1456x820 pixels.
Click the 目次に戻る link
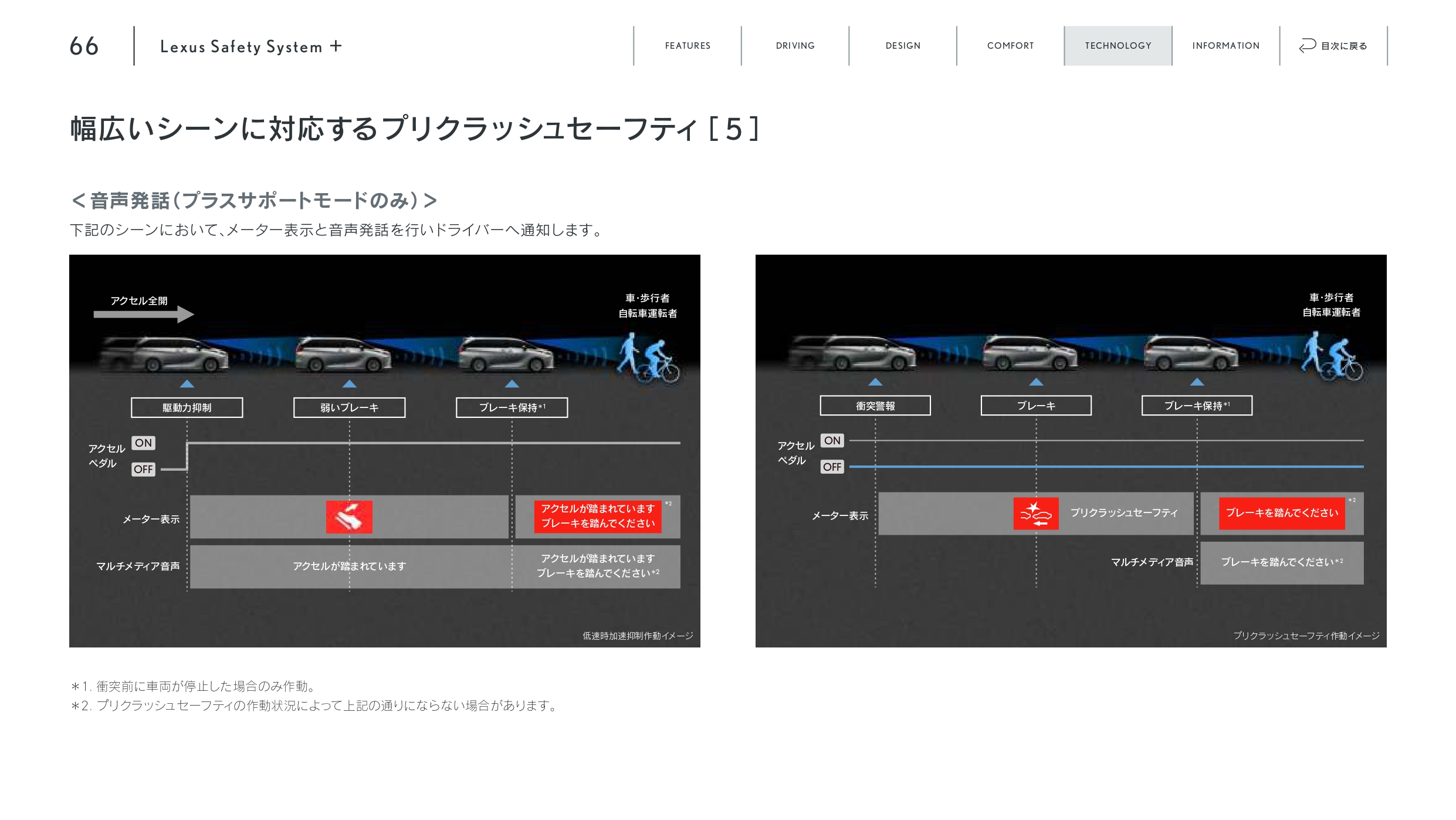[1343, 46]
